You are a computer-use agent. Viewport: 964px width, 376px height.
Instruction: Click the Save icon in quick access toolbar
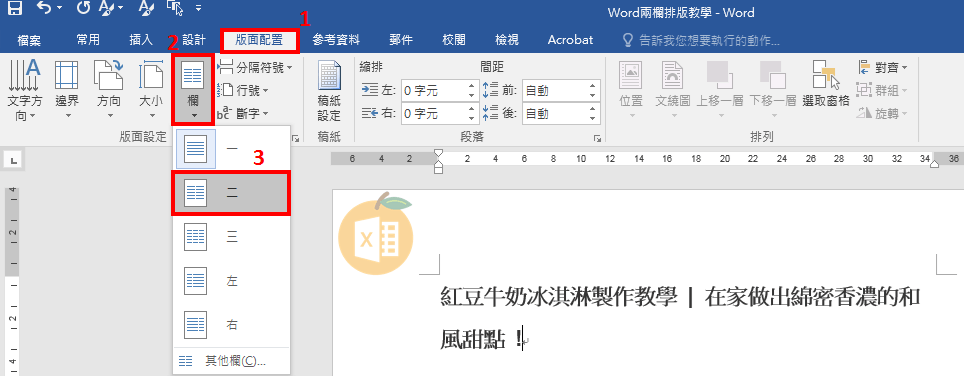[14, 8]
